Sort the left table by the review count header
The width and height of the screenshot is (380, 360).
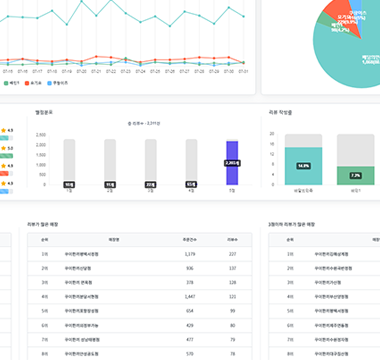(x=232, y=240)
